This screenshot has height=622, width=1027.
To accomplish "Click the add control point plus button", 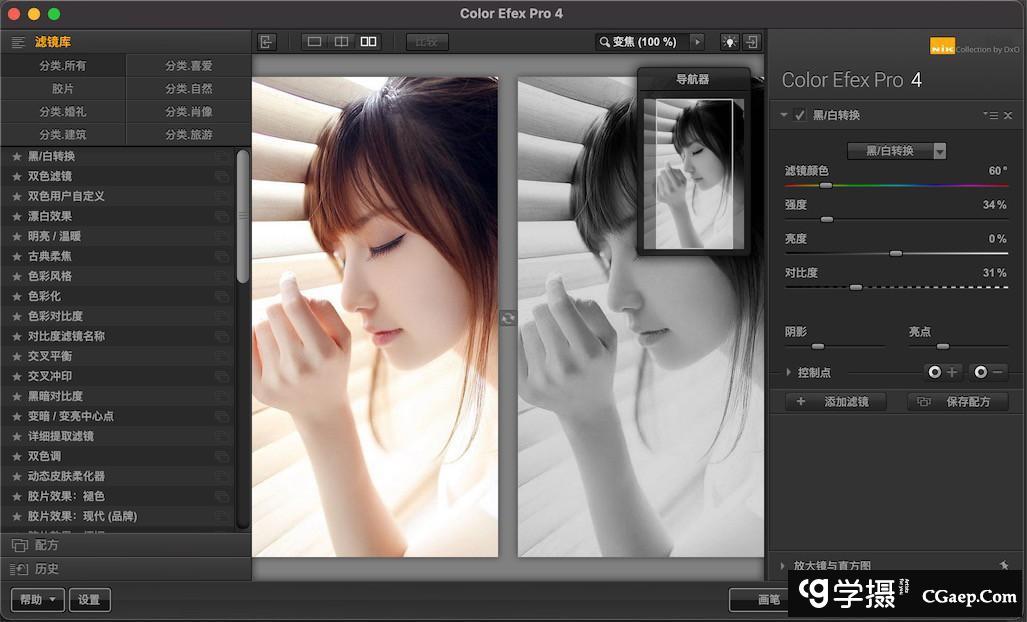I will [x=942, y=372].
